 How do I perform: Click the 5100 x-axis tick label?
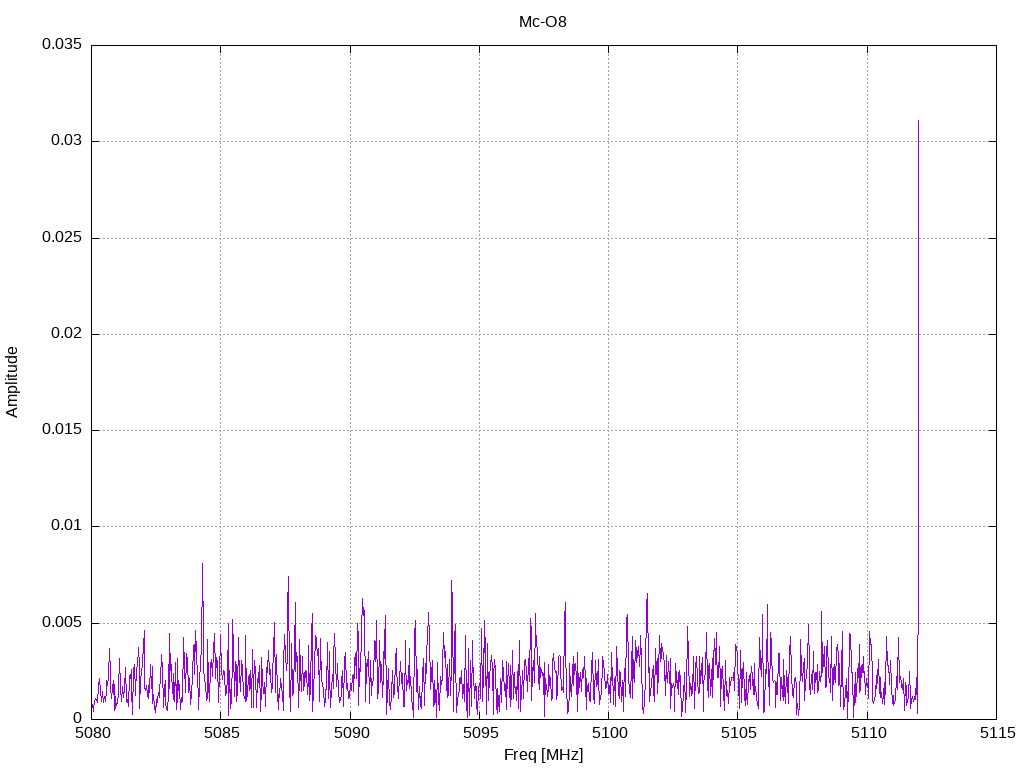(608, 733)
